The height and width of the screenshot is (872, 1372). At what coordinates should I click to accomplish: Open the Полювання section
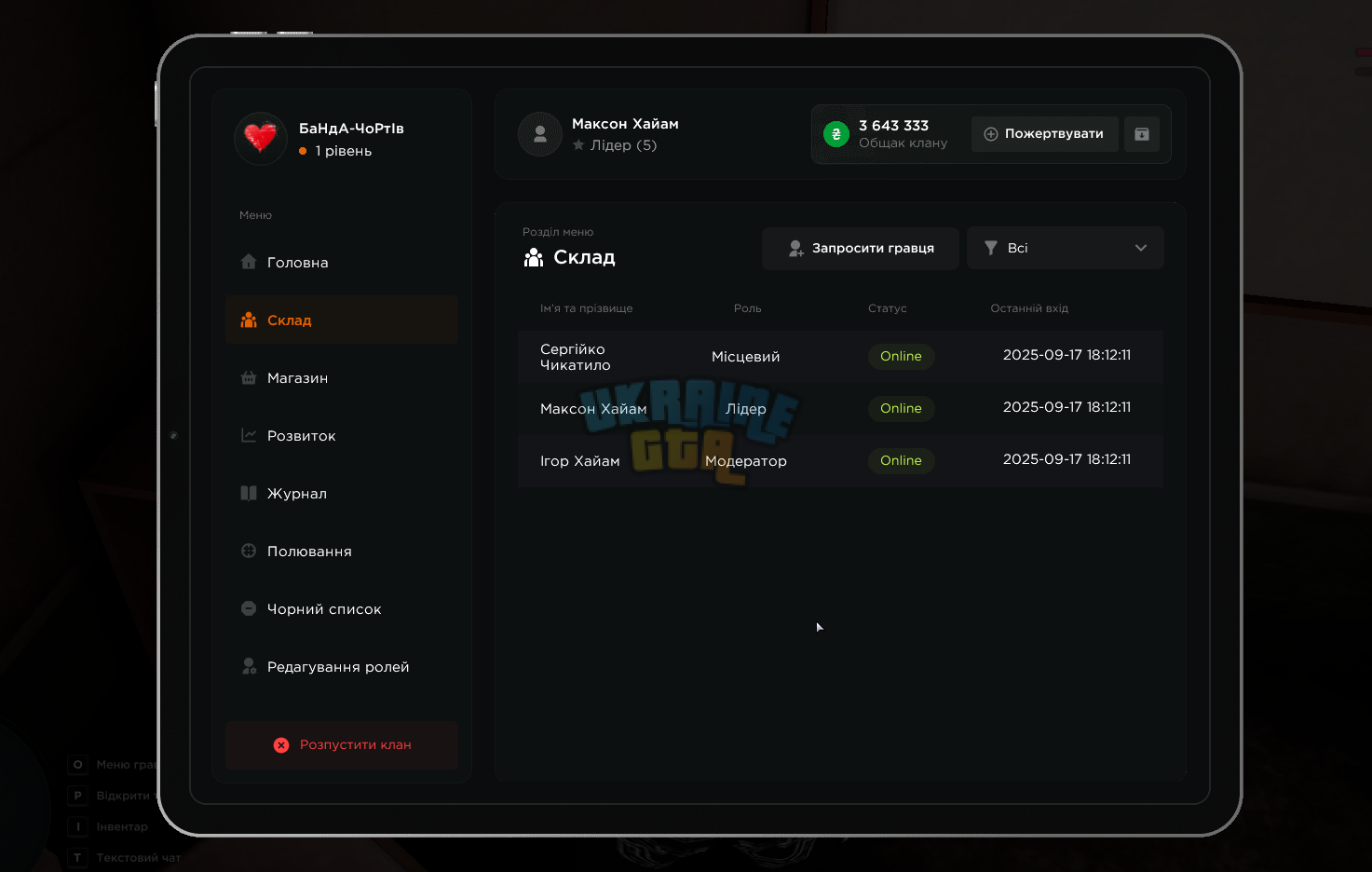point(341,551)
